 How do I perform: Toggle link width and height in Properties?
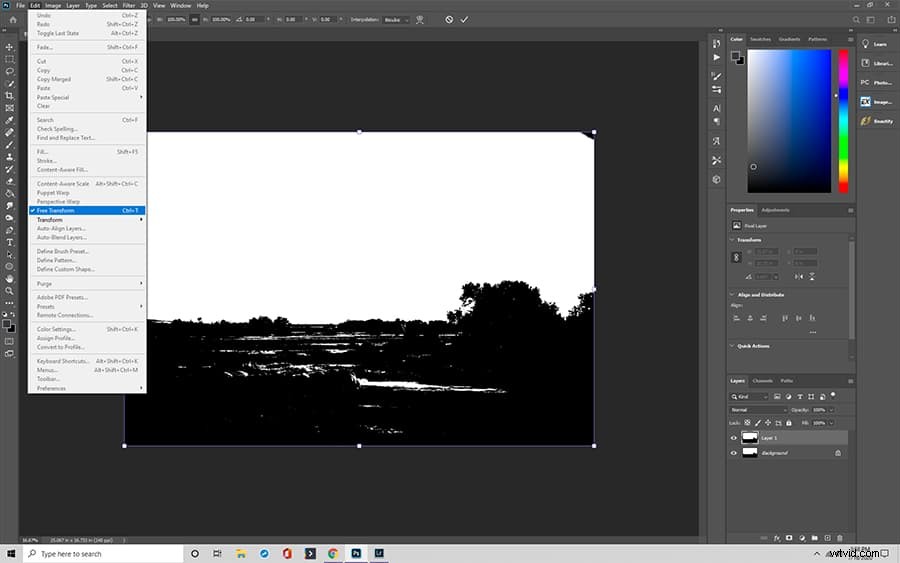[x=736, y=258]
